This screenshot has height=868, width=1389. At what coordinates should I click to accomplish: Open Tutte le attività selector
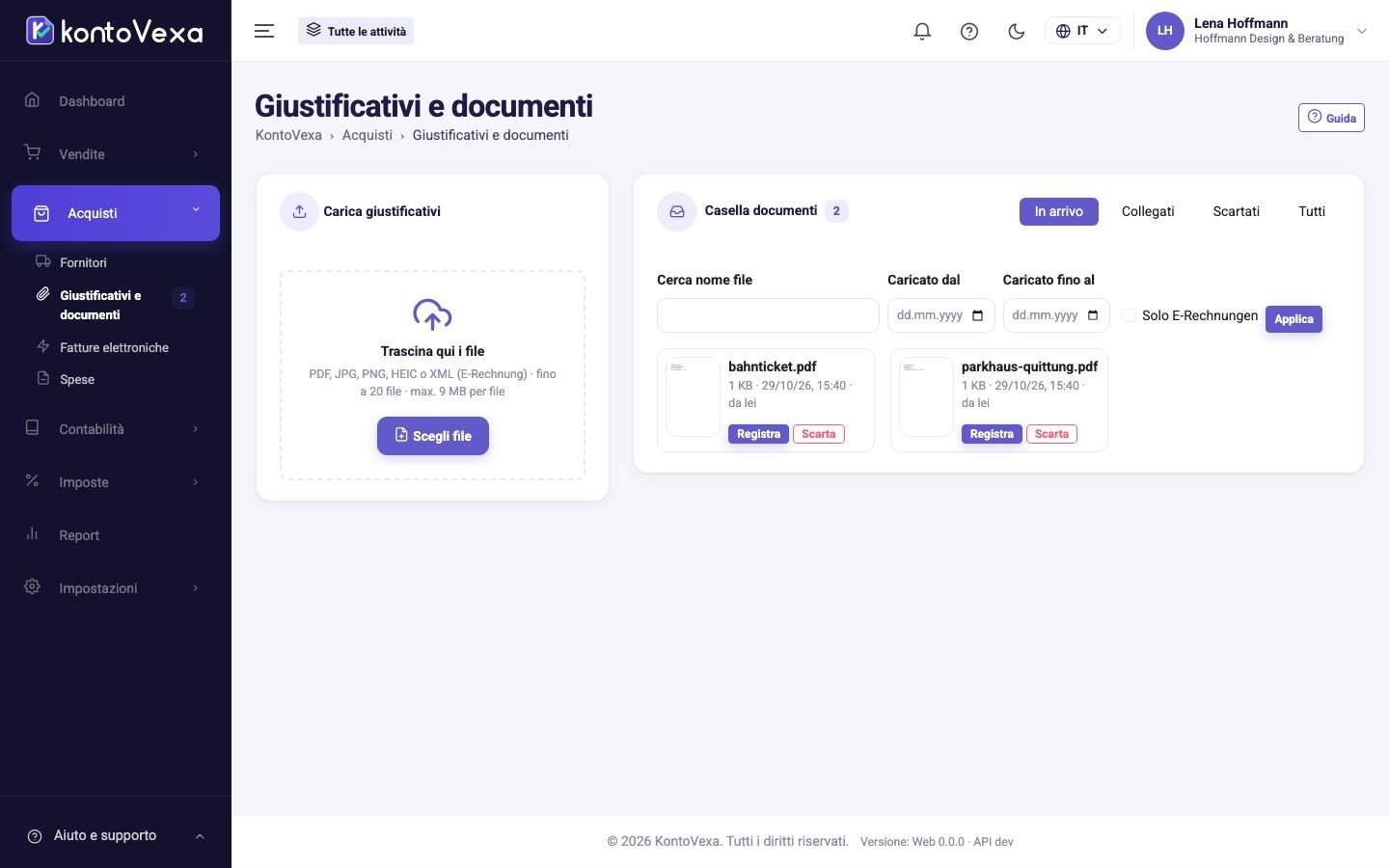(x=356, y=31)
